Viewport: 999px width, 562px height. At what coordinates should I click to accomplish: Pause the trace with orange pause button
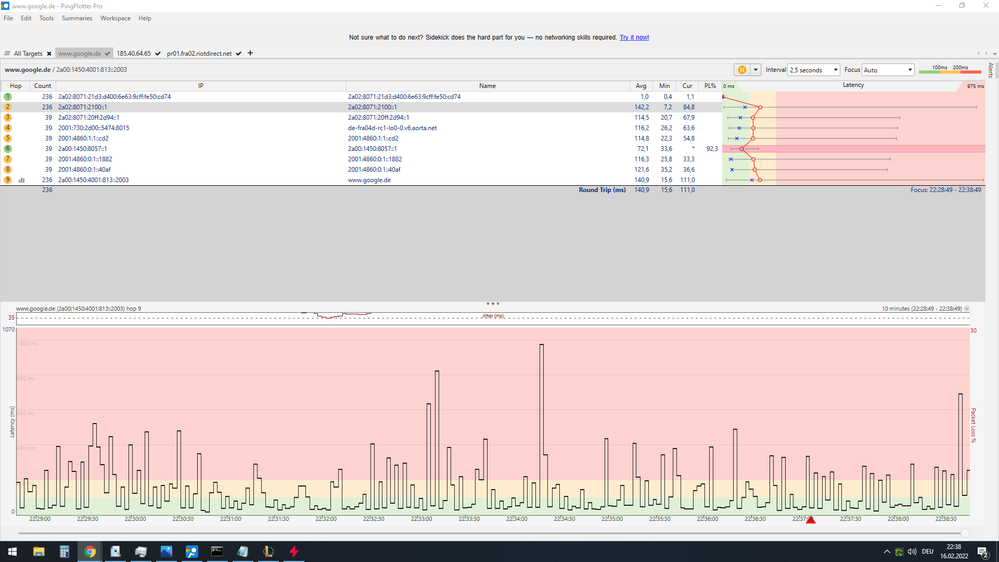pyautogui.click(x=742, y=70)
